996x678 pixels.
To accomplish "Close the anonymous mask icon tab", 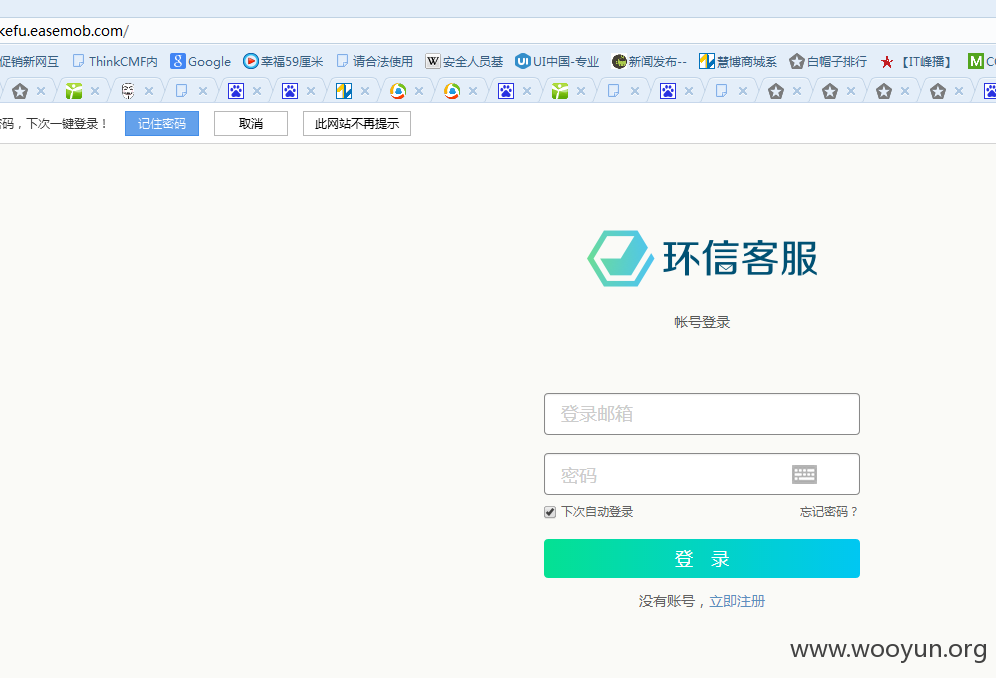I will pos(149,91).
